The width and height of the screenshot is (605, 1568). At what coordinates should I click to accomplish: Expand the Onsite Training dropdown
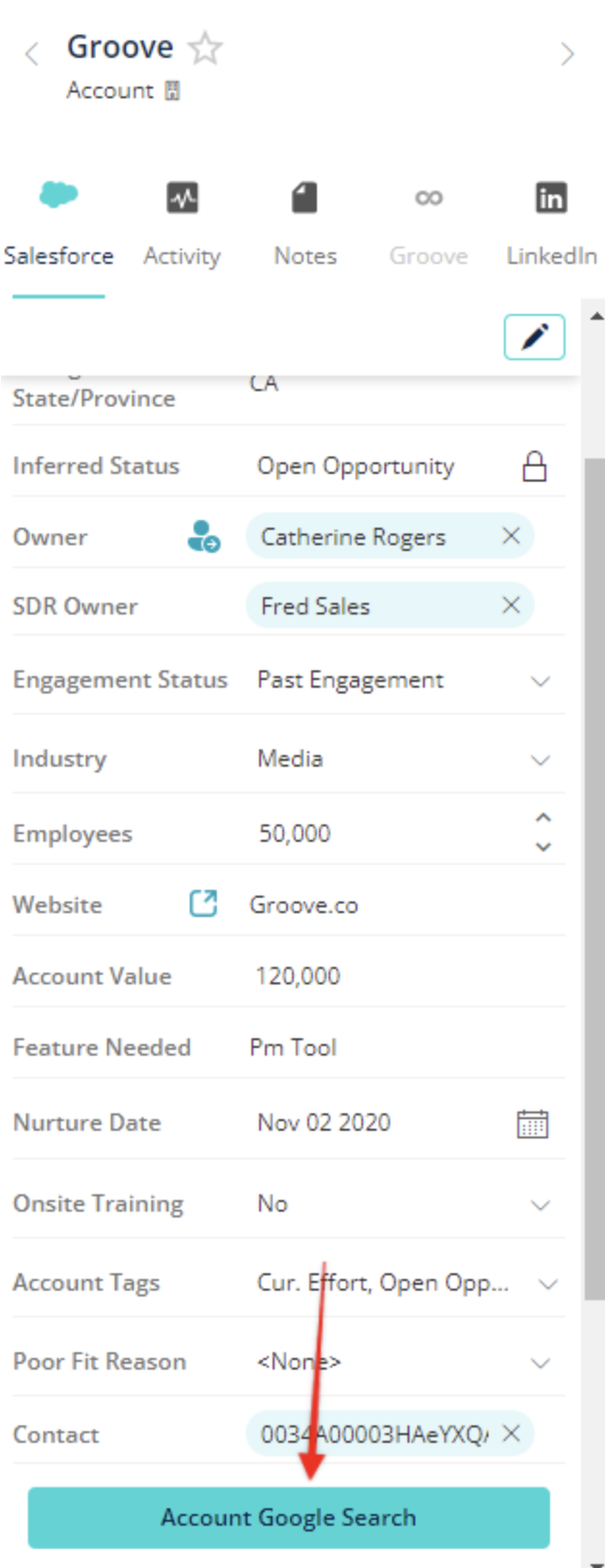click(x=541, y=1205)
